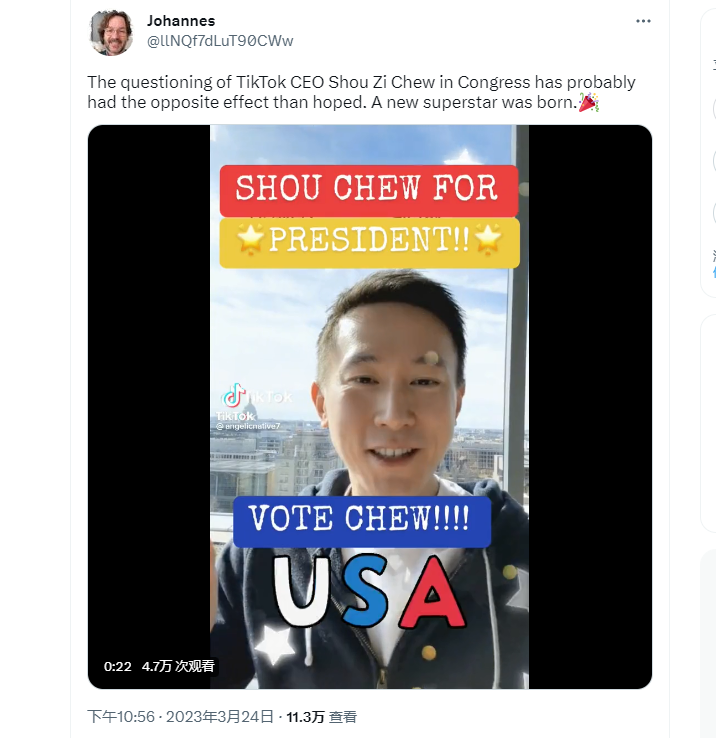Click the @angelicnslive7 watermark in the video

pos(251,427)
